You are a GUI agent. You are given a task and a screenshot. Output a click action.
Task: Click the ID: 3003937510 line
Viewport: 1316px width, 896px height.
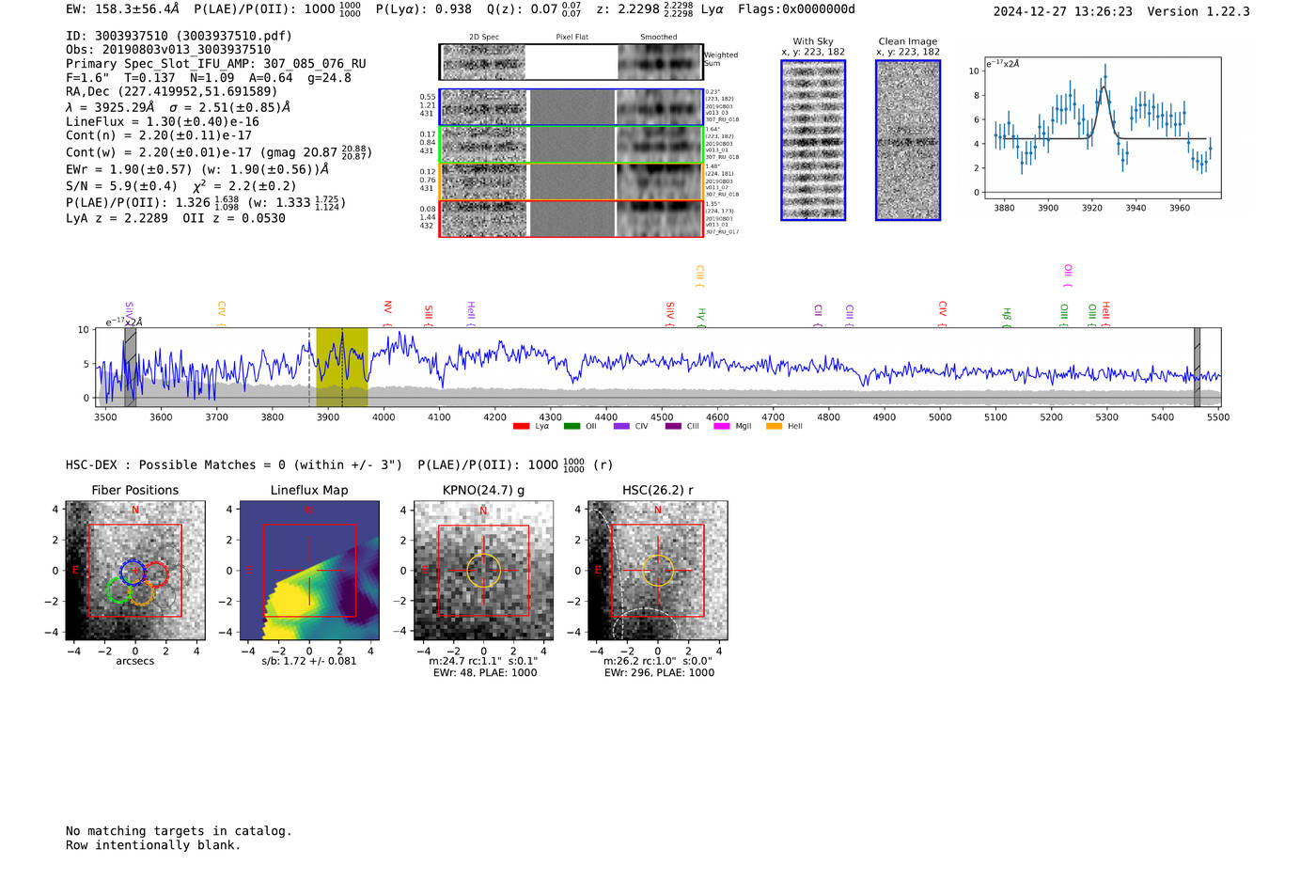point(179,36)
